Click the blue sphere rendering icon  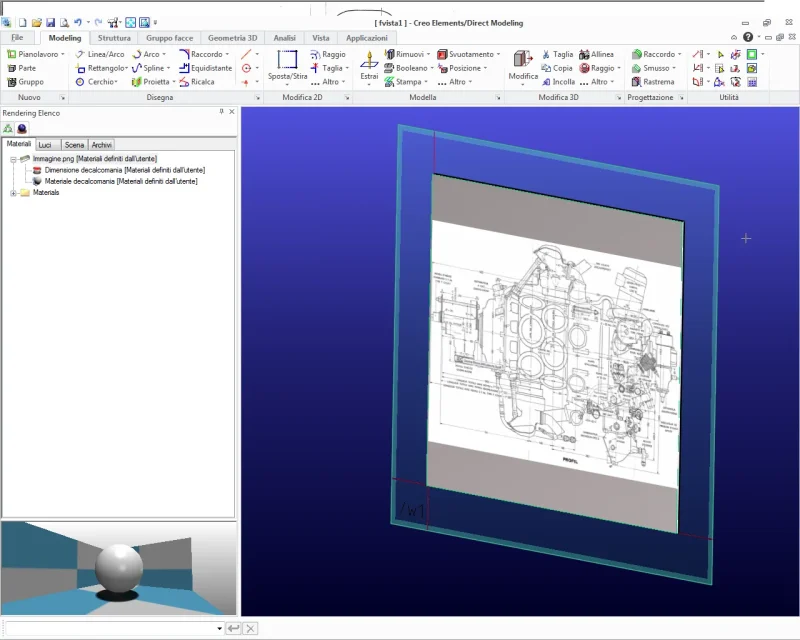pyautogui.click(x=22, y=129)
